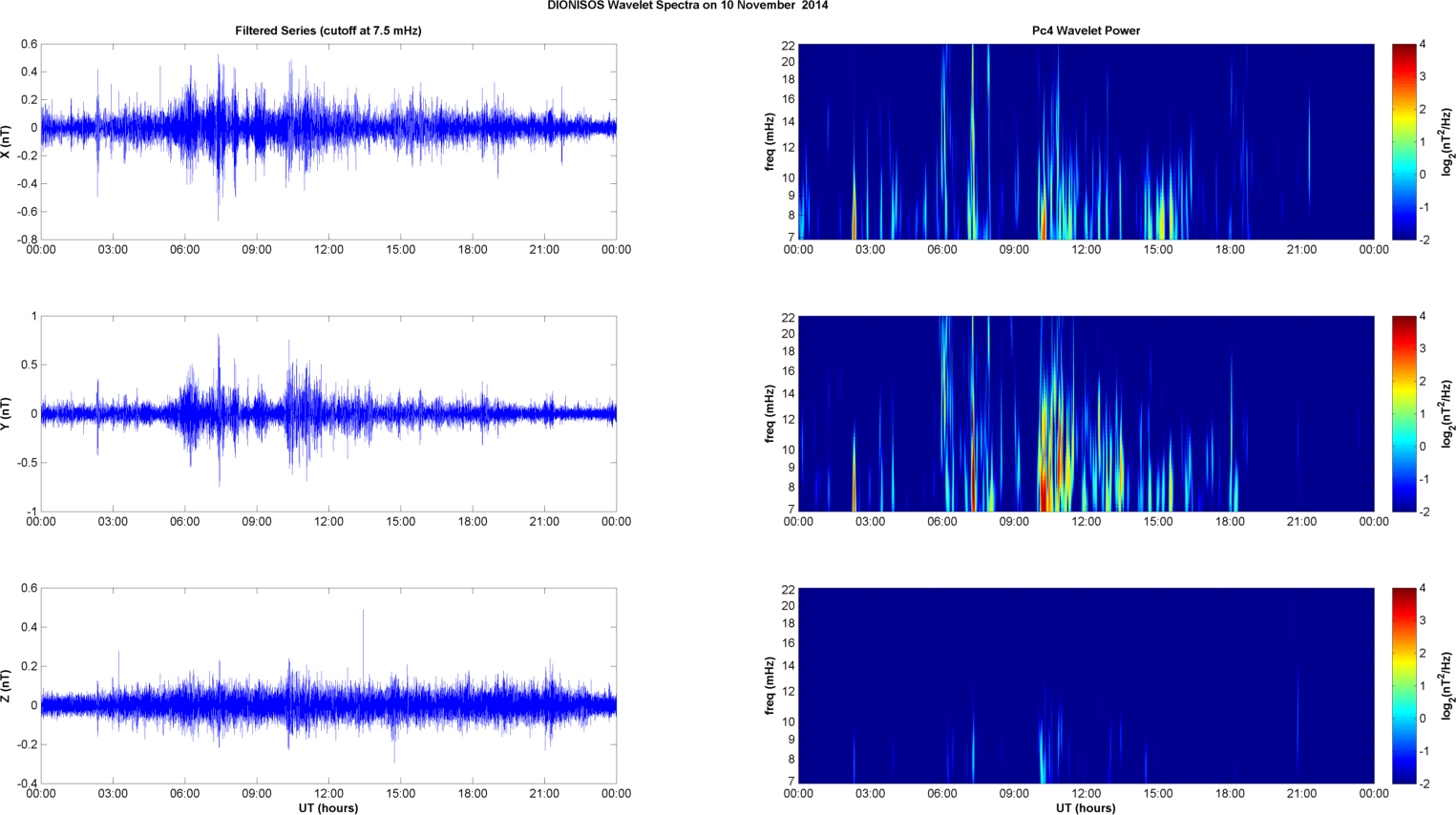Click the 1 tick on the Y (nT) axis
The height and width of the screenshot is (815, 1456).
click(34, 316)
